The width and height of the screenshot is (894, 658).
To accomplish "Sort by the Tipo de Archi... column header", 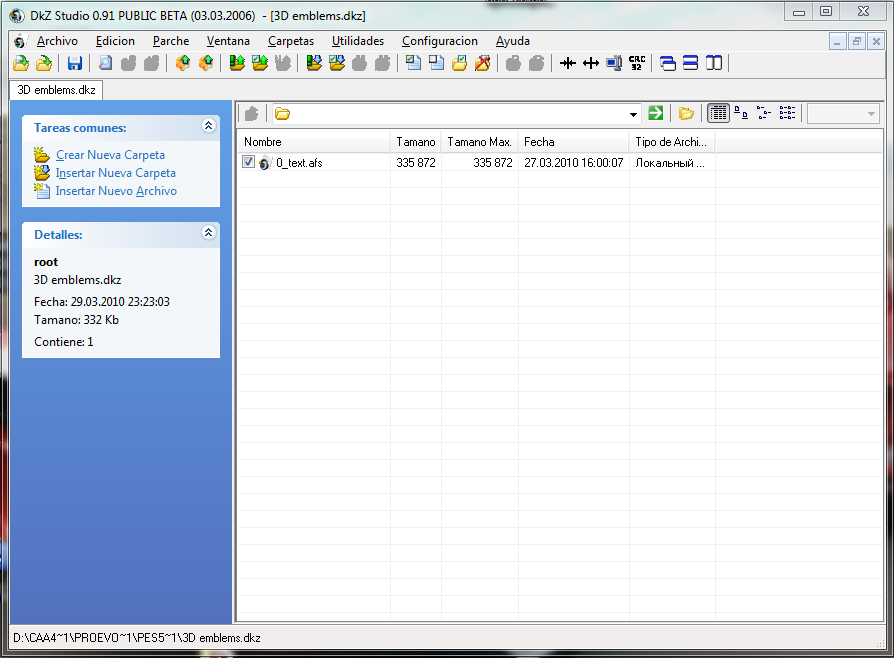I will tap(672, 141).
